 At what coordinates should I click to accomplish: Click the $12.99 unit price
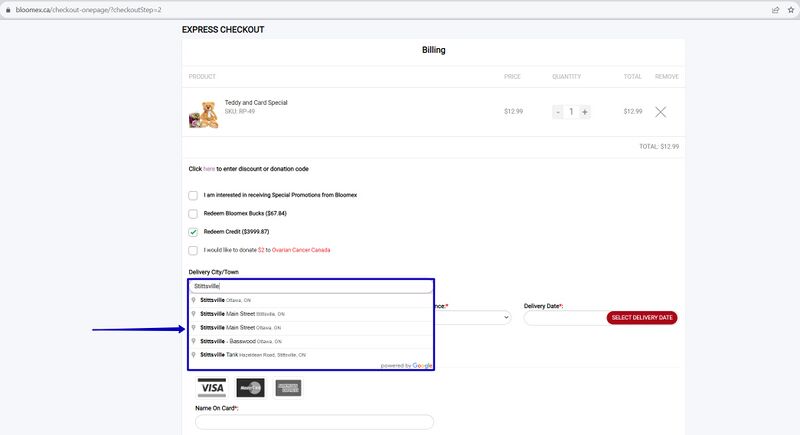point(513,111)
